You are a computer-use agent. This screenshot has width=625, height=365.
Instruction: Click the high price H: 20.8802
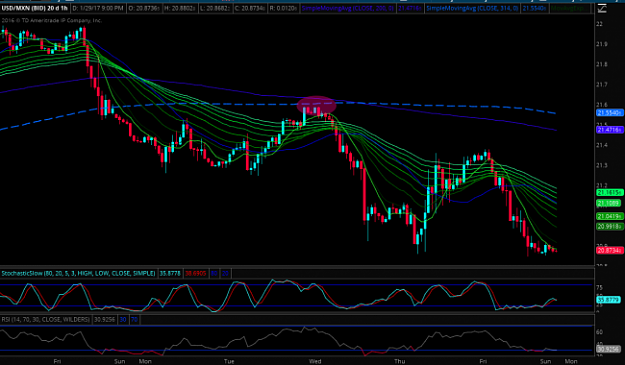pos(181,8)
